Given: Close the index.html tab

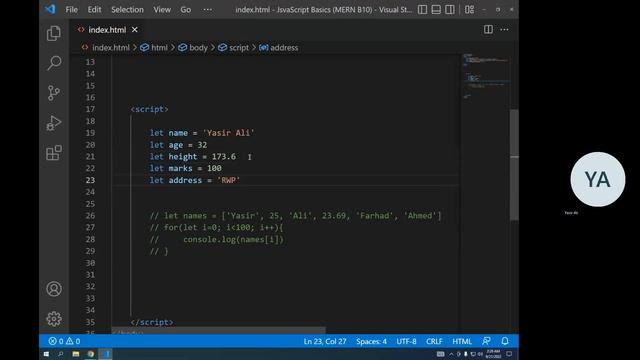Looking at the screenshot, I should [135, 30].
